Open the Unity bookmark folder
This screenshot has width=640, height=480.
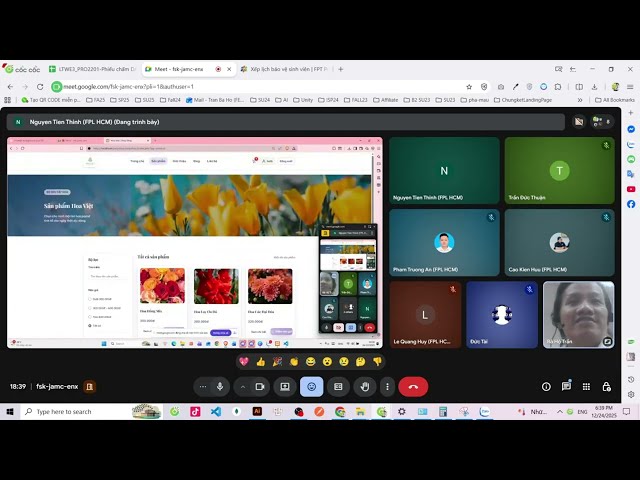click(x=303, y=100)
